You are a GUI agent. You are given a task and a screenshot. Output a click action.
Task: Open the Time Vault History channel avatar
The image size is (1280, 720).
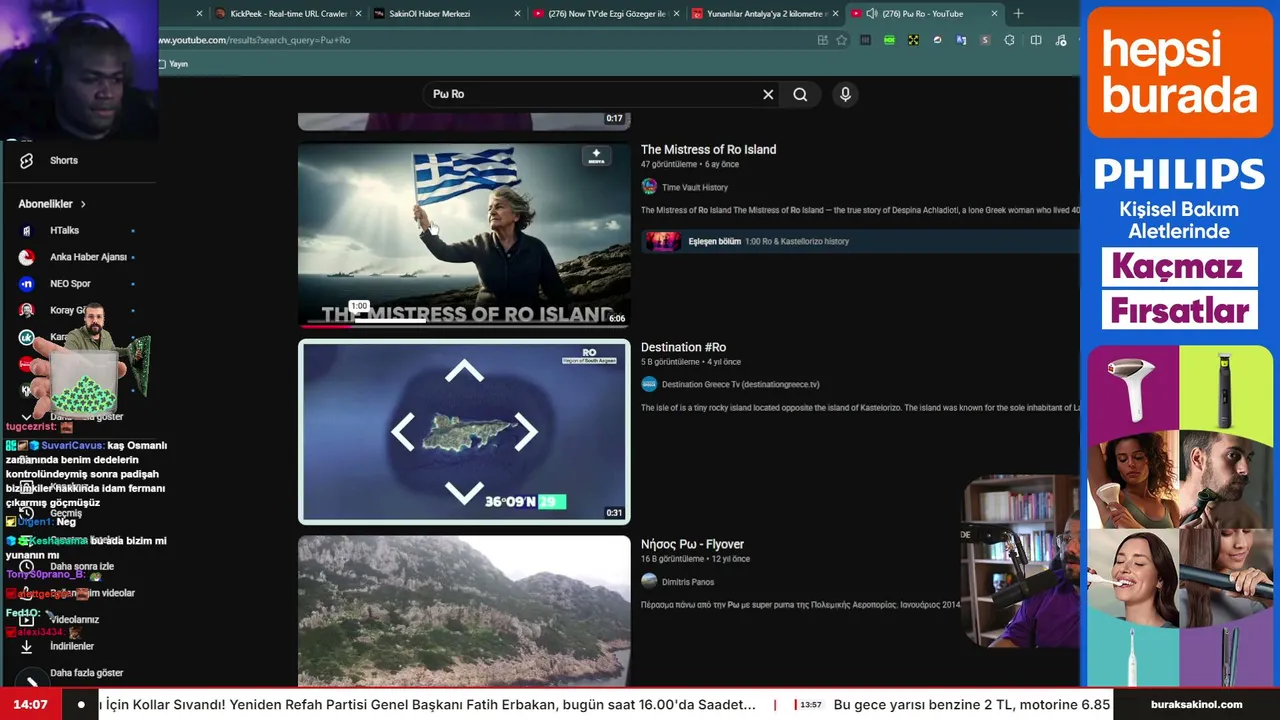(x=649, y=187)
